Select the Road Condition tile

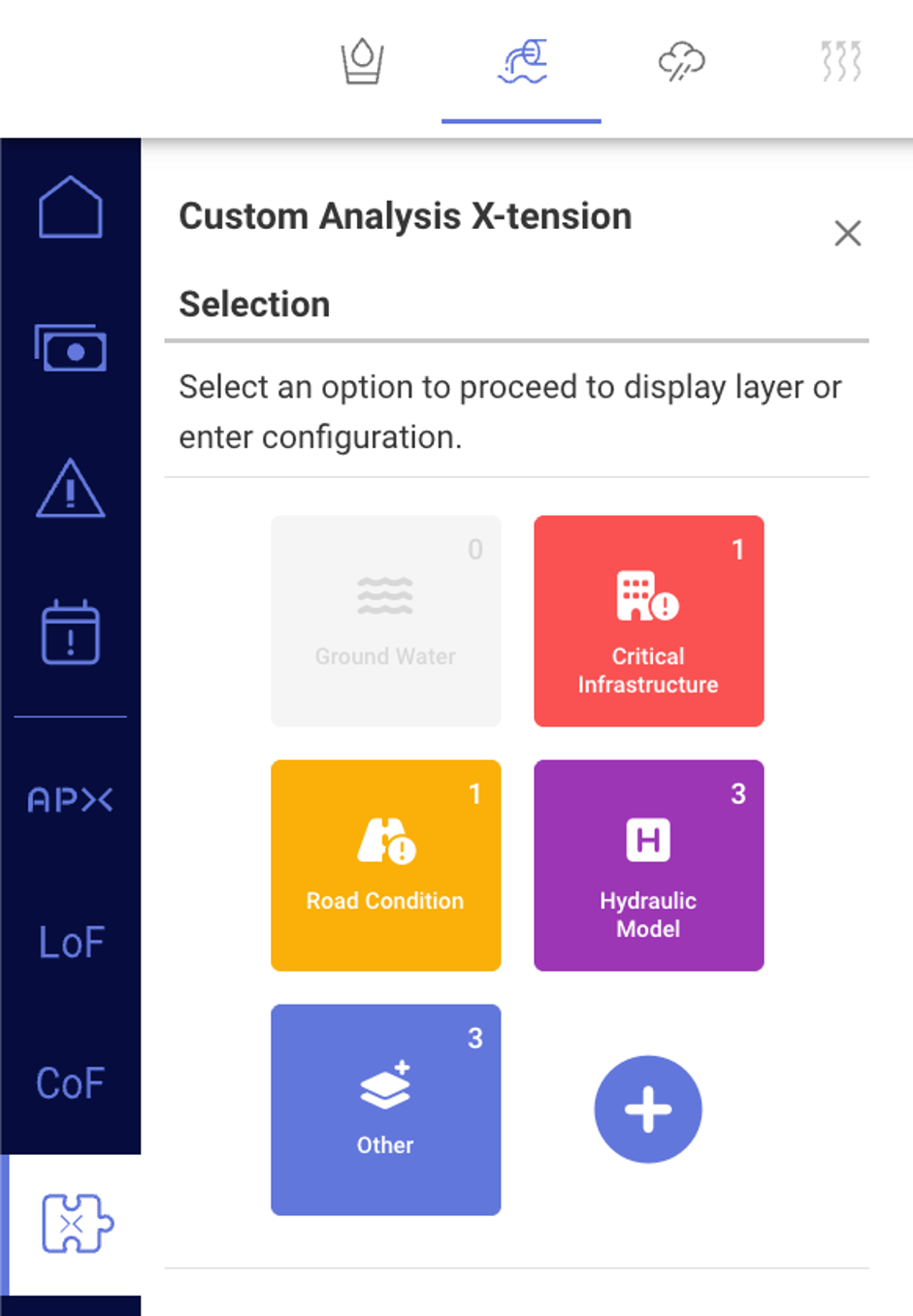click(x=385, y=865)
